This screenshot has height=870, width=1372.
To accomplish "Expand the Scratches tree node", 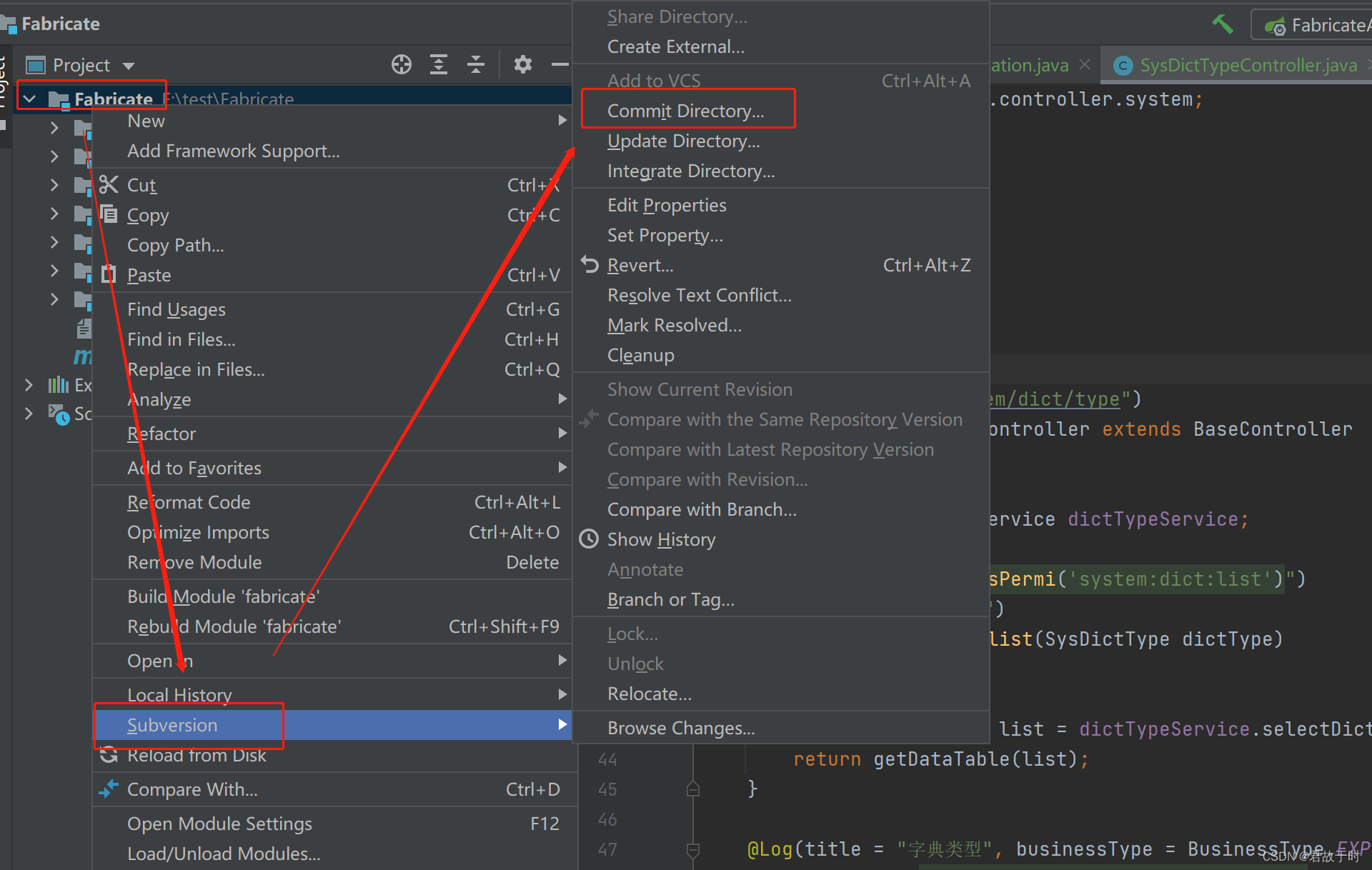I will [29, 414].
